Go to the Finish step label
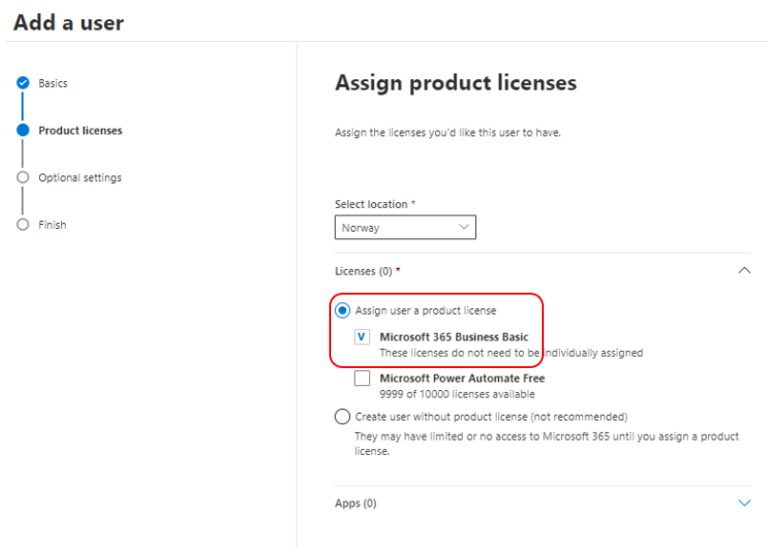 point(52,225)
